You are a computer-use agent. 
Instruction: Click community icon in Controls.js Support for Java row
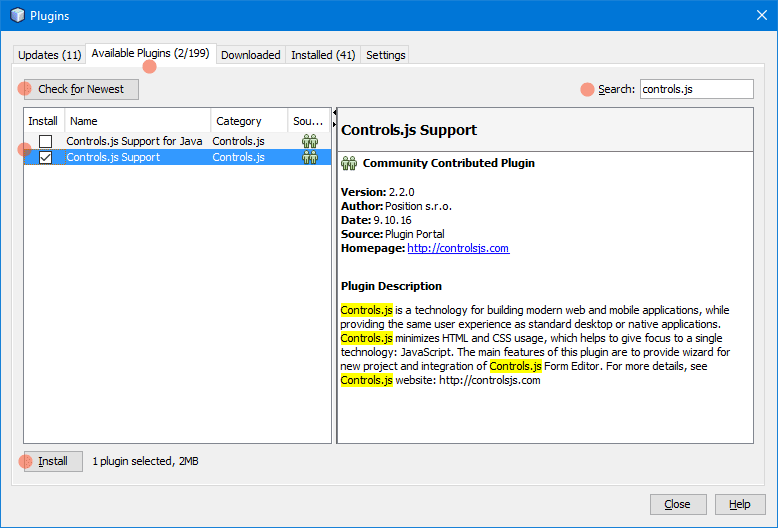click(310, 141)
